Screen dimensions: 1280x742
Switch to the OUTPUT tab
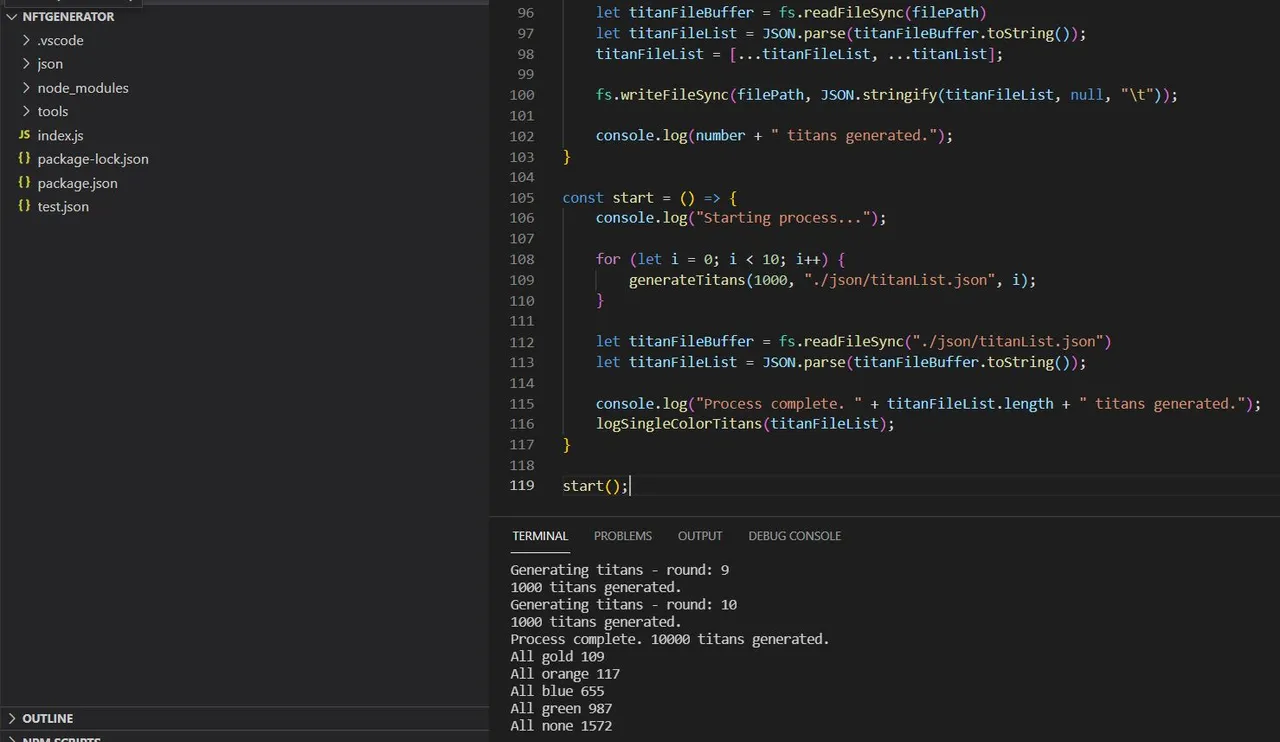[700, 536]
